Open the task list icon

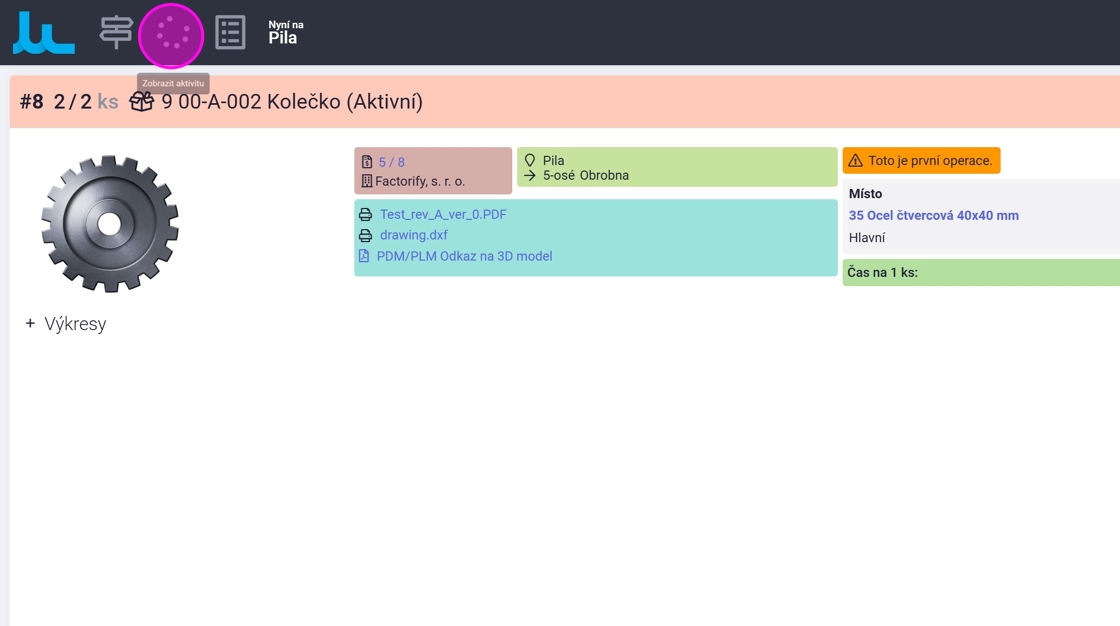pos(230,33)
